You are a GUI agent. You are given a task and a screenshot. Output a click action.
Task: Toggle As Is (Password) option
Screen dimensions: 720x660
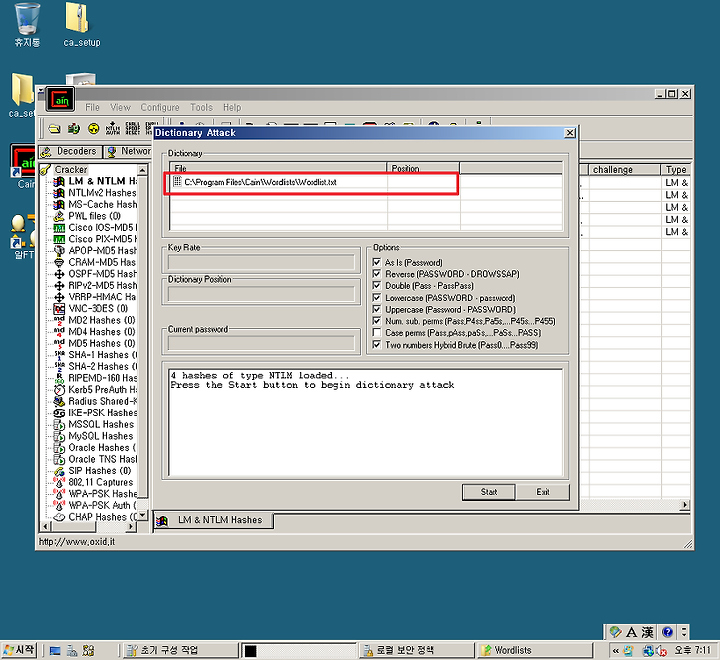tap(377, 262)
